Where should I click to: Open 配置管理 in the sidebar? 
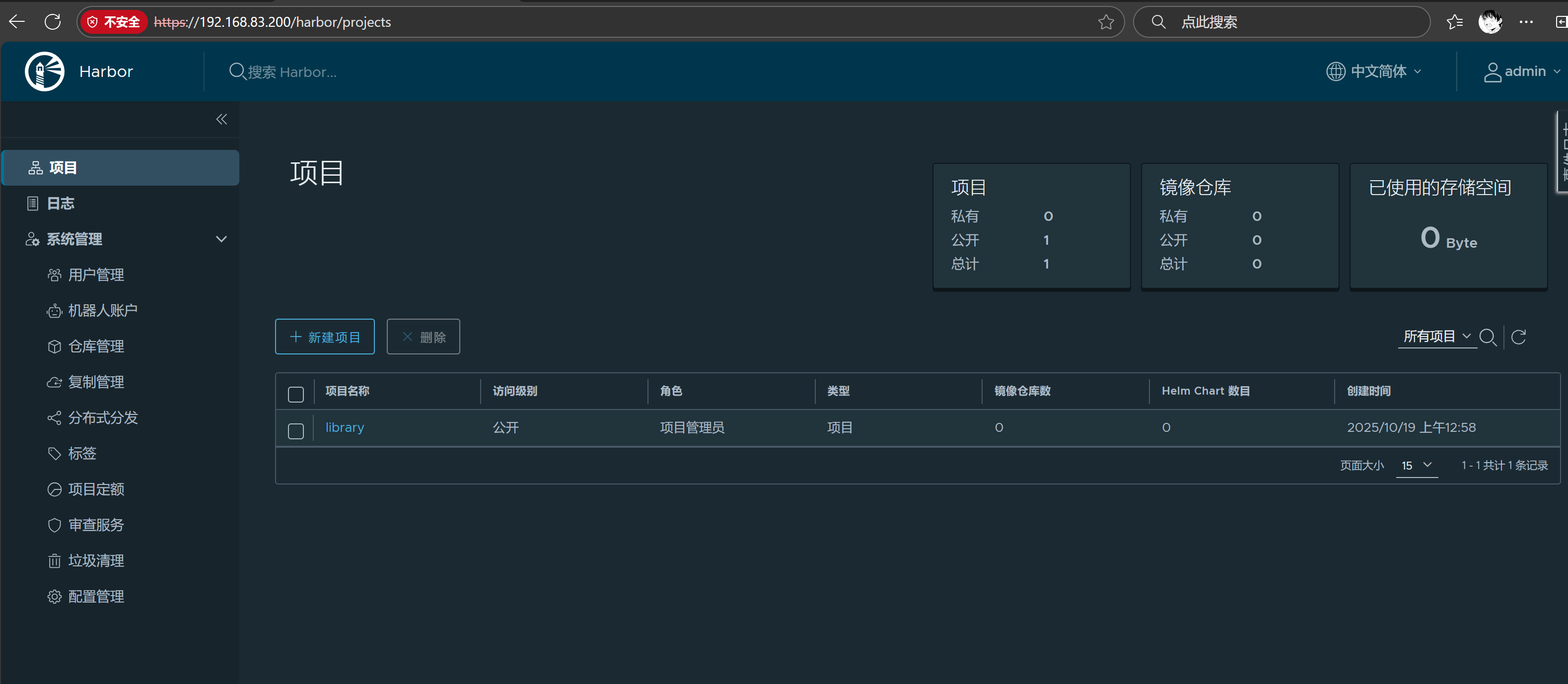pyautogui.click(x=95, y=596)
